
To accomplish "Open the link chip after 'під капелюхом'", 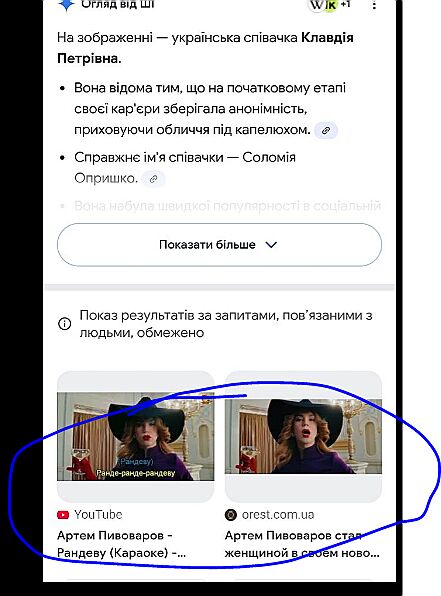I will point(326,130).
